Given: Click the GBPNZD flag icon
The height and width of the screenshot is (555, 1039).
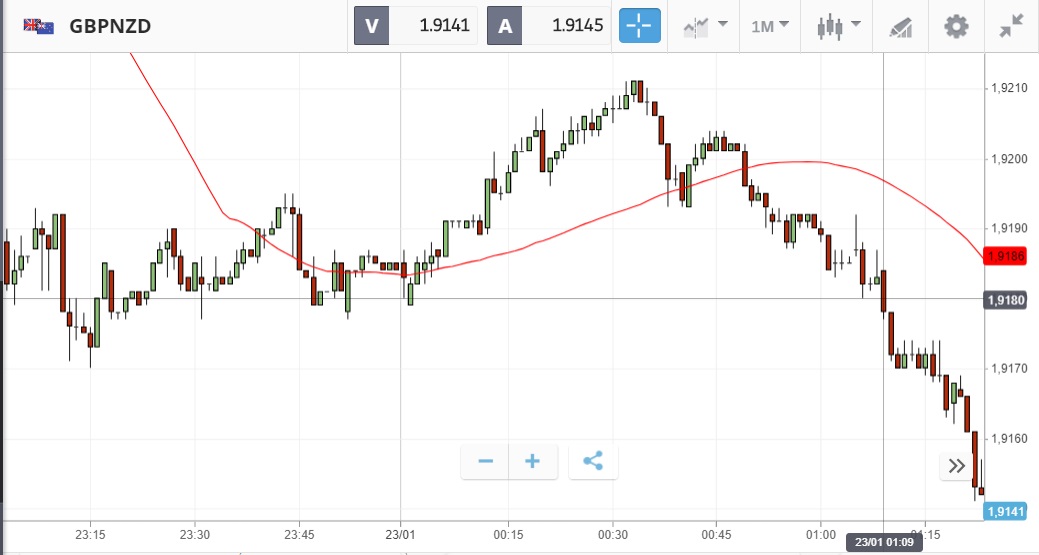Looking at the screenshot, I should pyautogui.click(x=39, y=26).
